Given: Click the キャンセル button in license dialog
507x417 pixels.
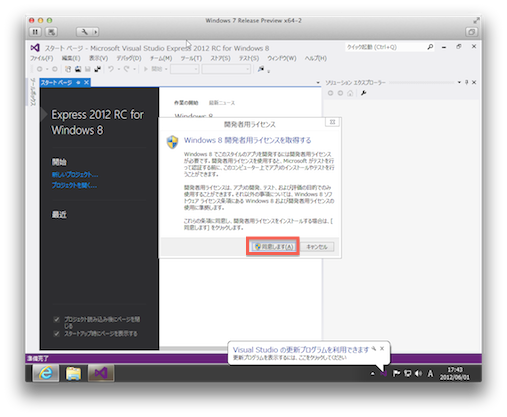Looking at the screenshot, I should pyautogui.click(x=317, y=247).
